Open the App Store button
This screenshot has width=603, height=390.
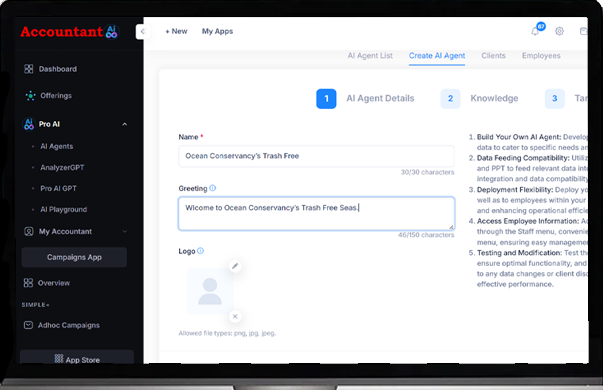(77, 358)
